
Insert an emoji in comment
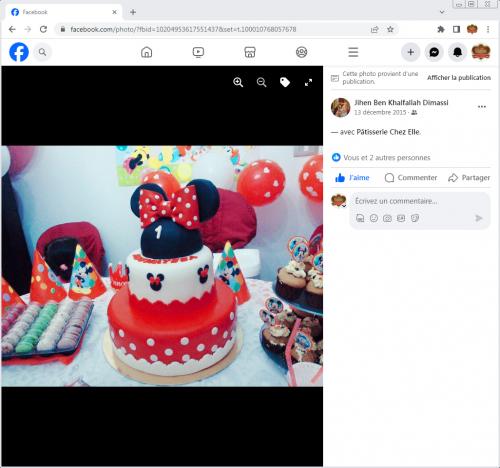click(374, 218)
